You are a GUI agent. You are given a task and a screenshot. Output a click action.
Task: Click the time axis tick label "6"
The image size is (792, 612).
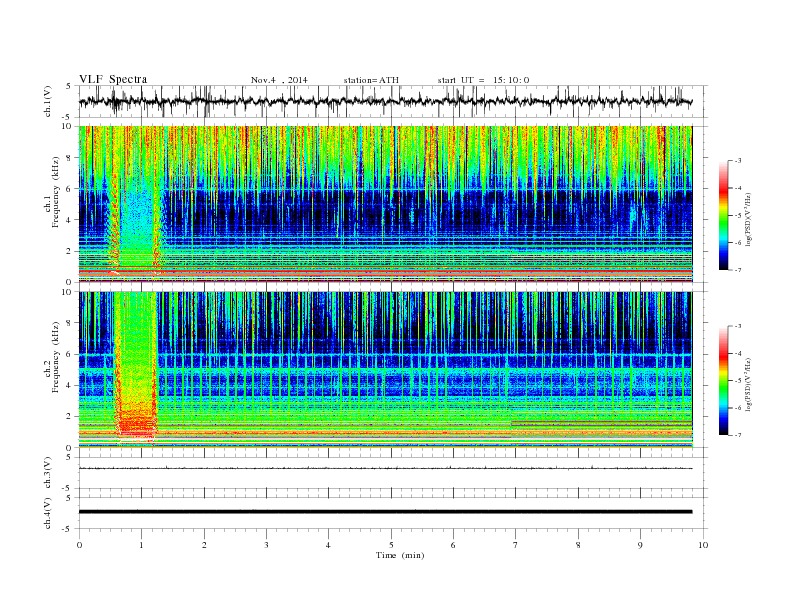coord(453,545)
